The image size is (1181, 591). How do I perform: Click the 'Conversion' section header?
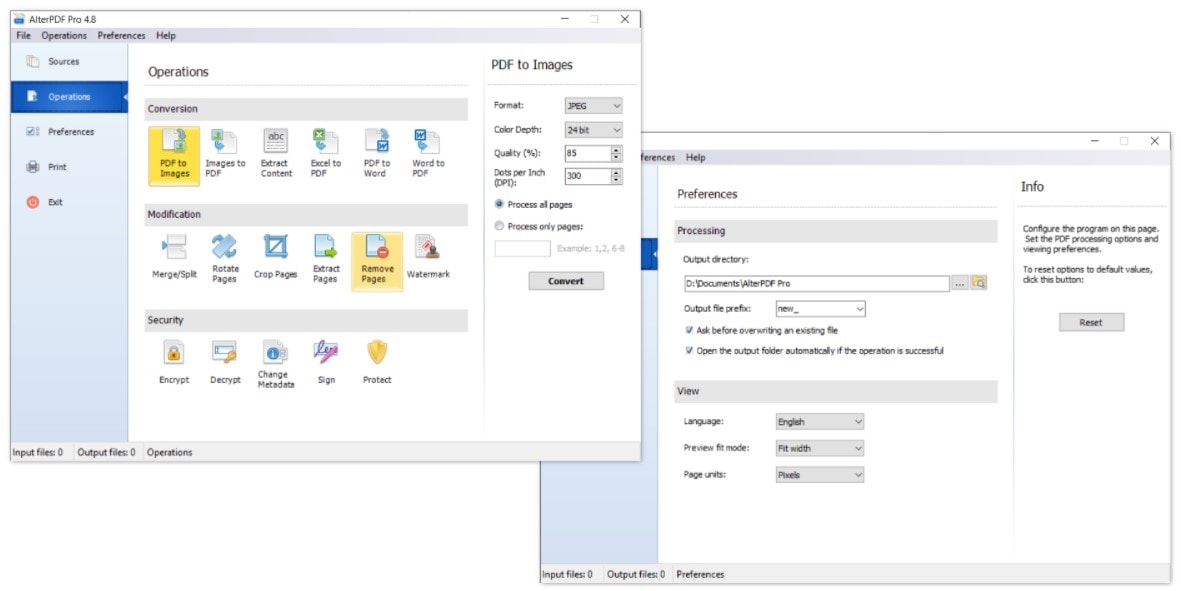coord(307,108)
